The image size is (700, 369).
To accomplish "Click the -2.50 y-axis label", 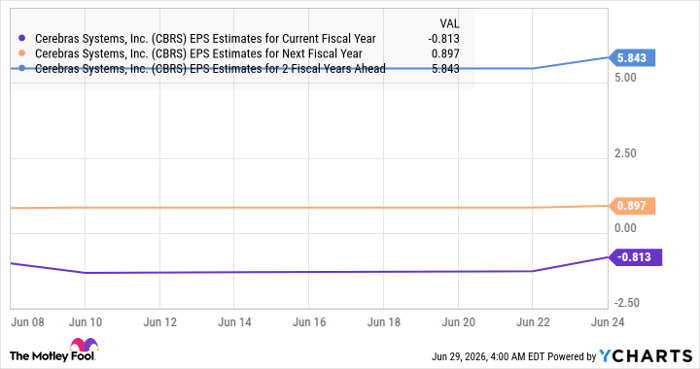I will [627, 303].
